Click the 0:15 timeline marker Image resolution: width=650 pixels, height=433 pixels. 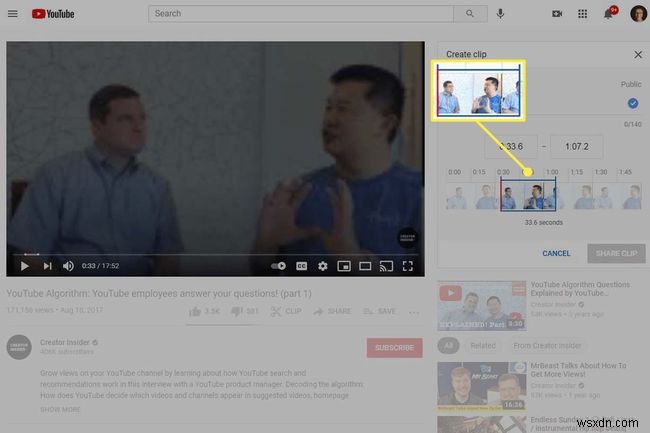(x=479, y=172)
